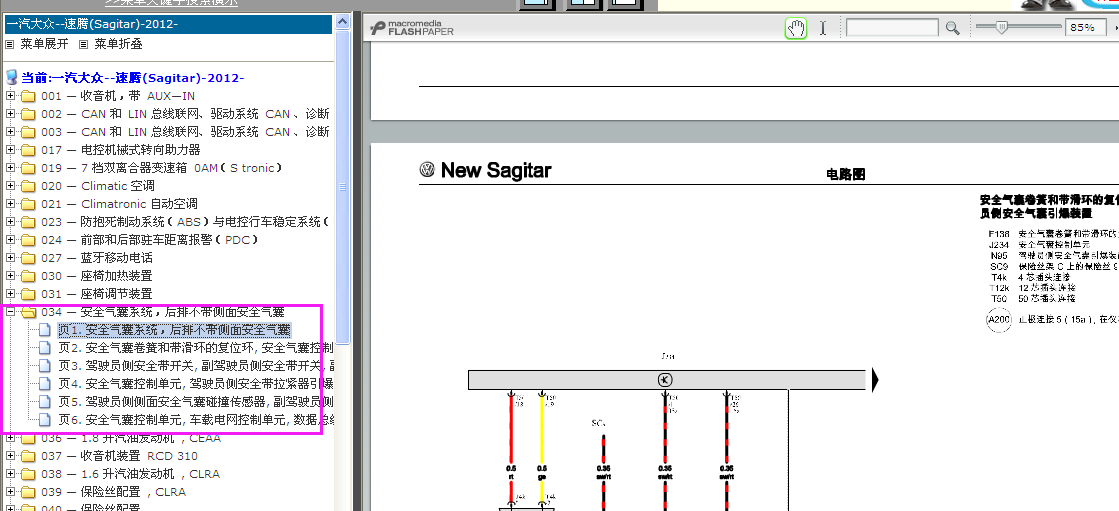Expand the 038 1.6 升汽油发动机 CLRA folder
The height and width of the screenshot is (511, 1119).
click(x=10, y=474)
